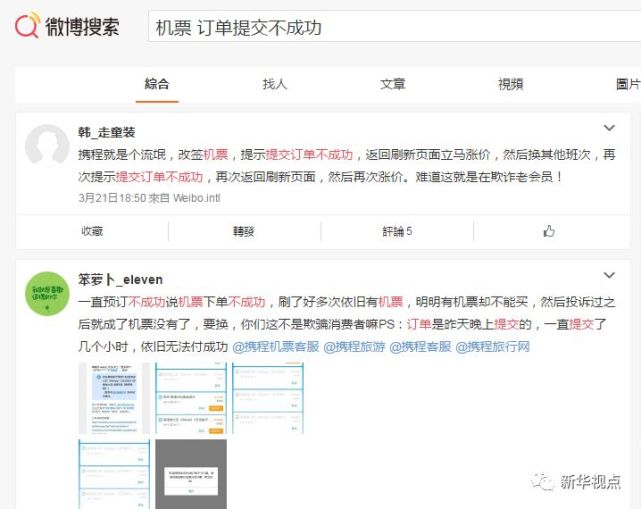Open third thumbnail in top image row

(268, 398)
